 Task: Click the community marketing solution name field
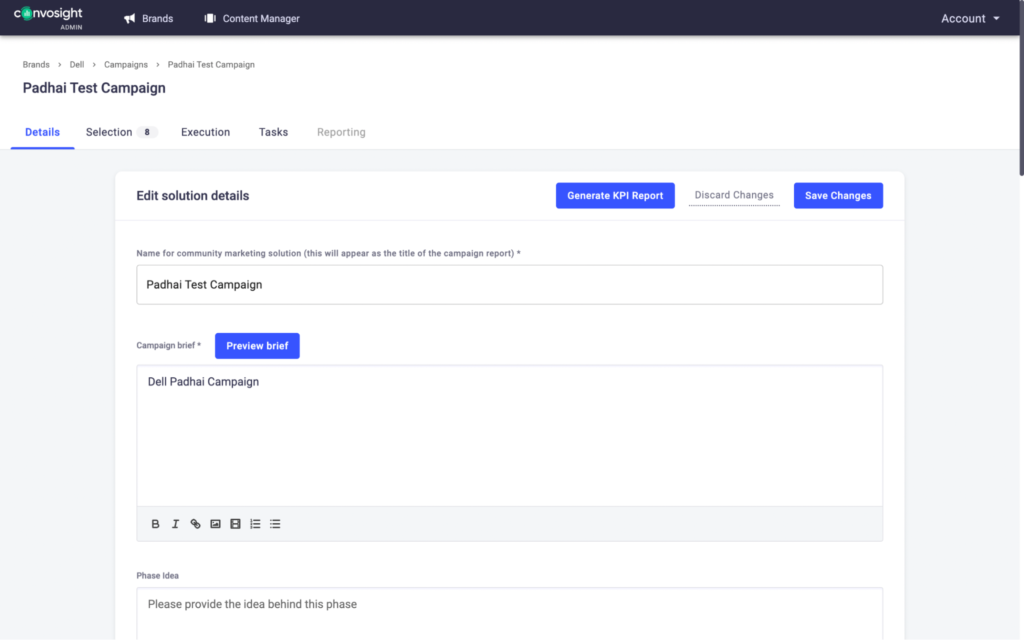509,285
